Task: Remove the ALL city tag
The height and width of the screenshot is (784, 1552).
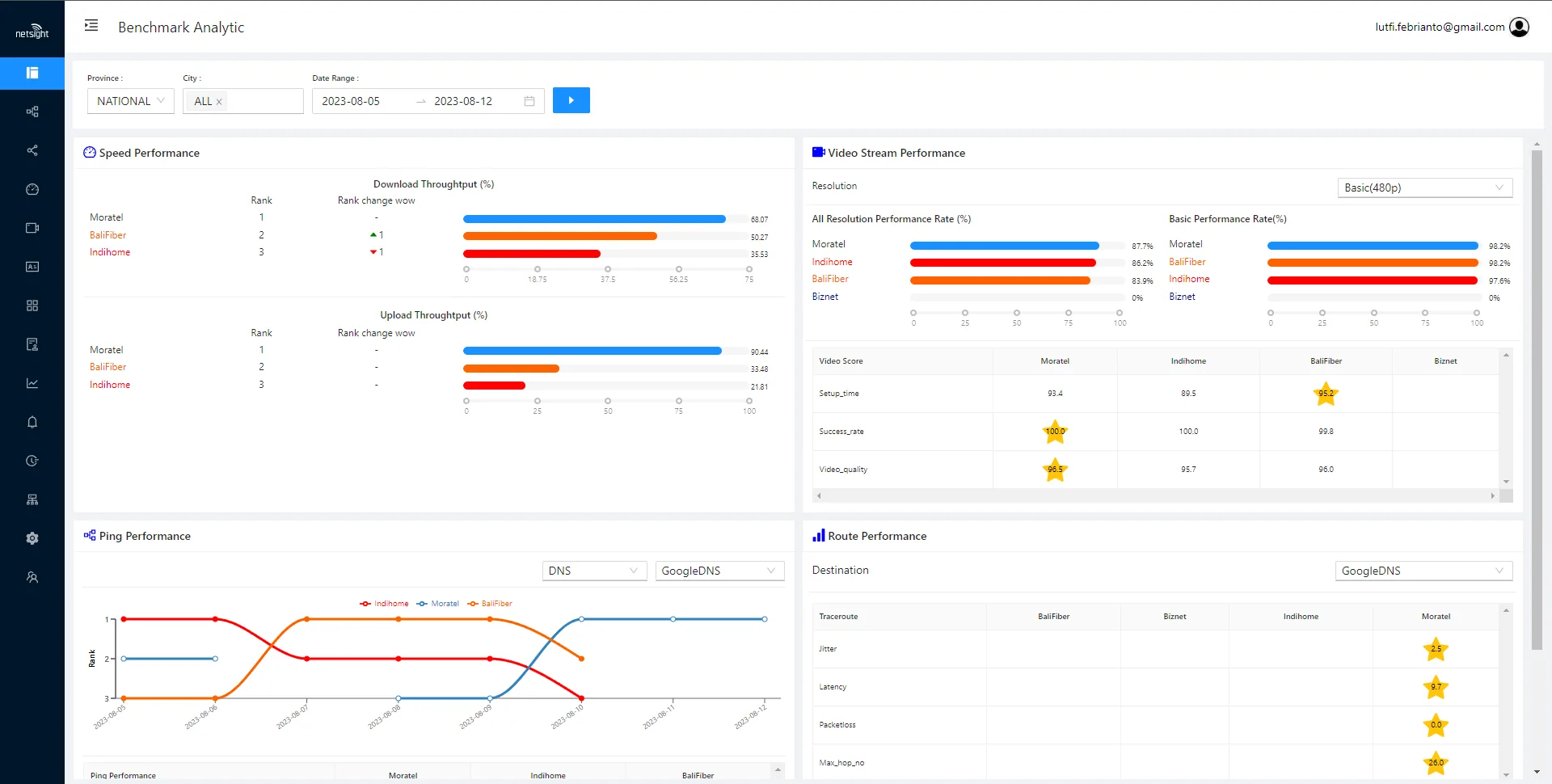Action: pyautogui.click(x=219, y=102)
